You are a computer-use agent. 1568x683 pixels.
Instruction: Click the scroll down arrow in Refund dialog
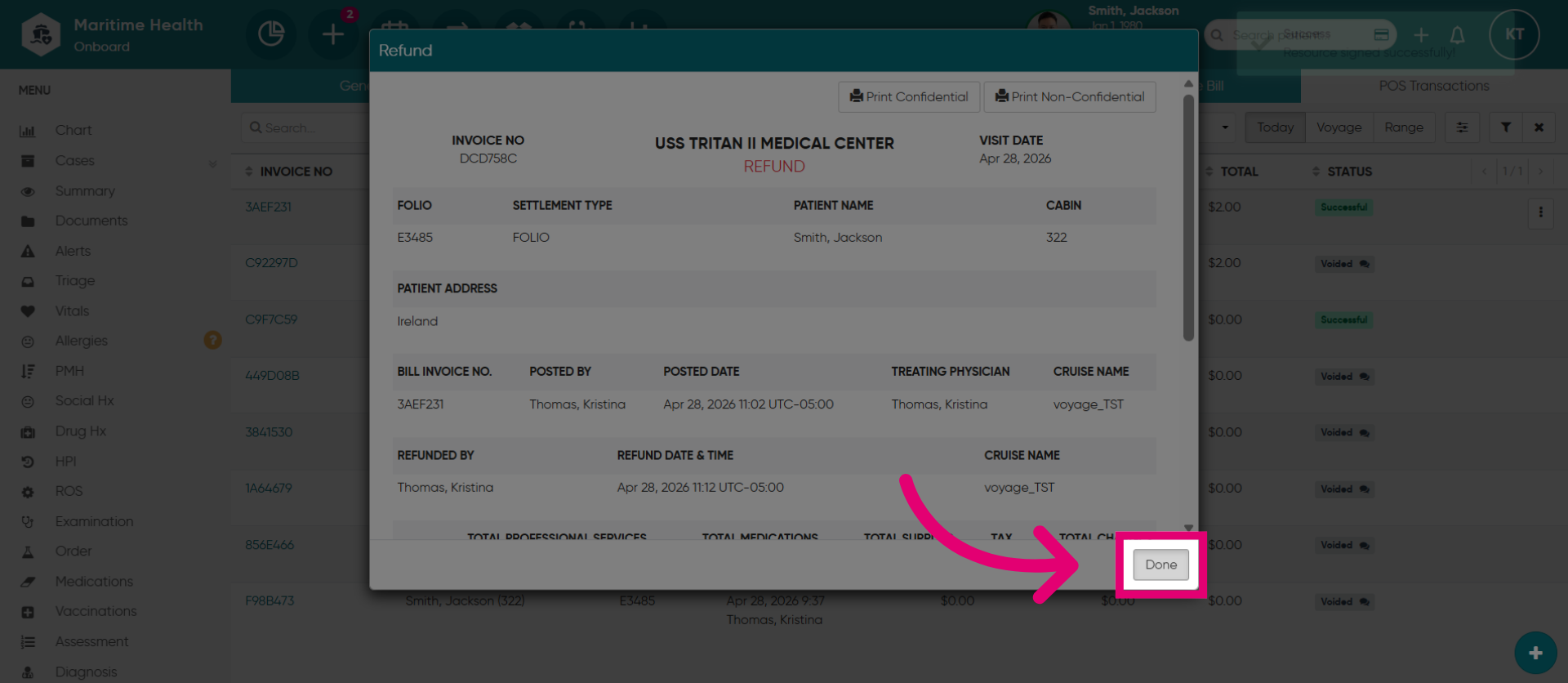coord(1188,528)
